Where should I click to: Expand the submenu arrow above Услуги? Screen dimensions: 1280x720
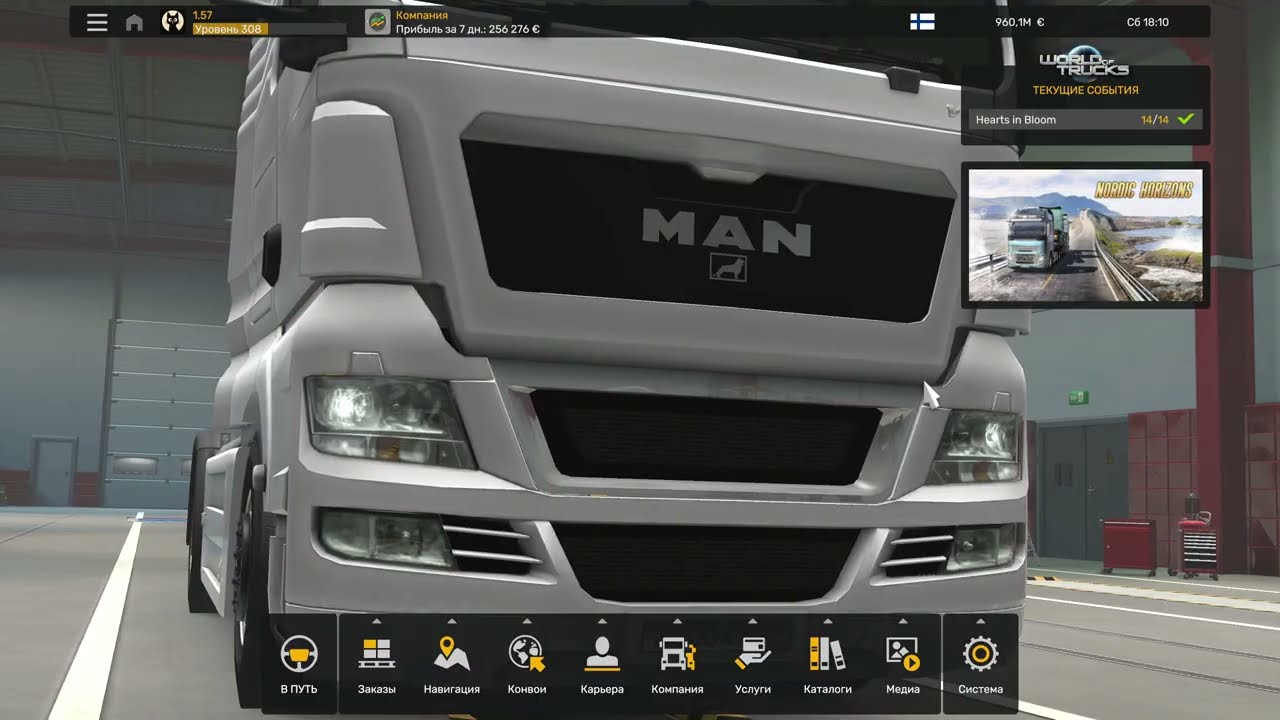[752, 622]
